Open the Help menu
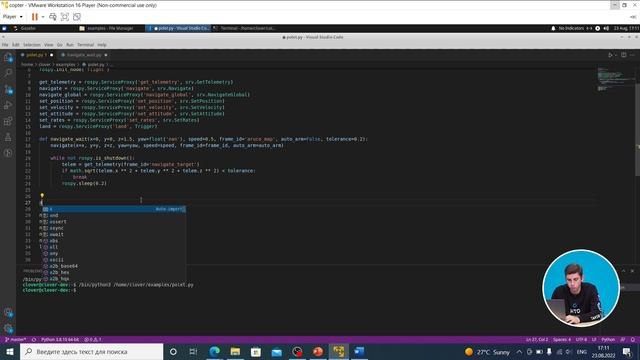 click(x=102, y=45)
